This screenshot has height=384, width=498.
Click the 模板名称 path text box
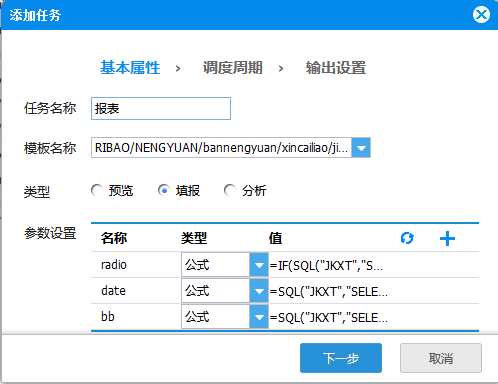tap(221, 147)
